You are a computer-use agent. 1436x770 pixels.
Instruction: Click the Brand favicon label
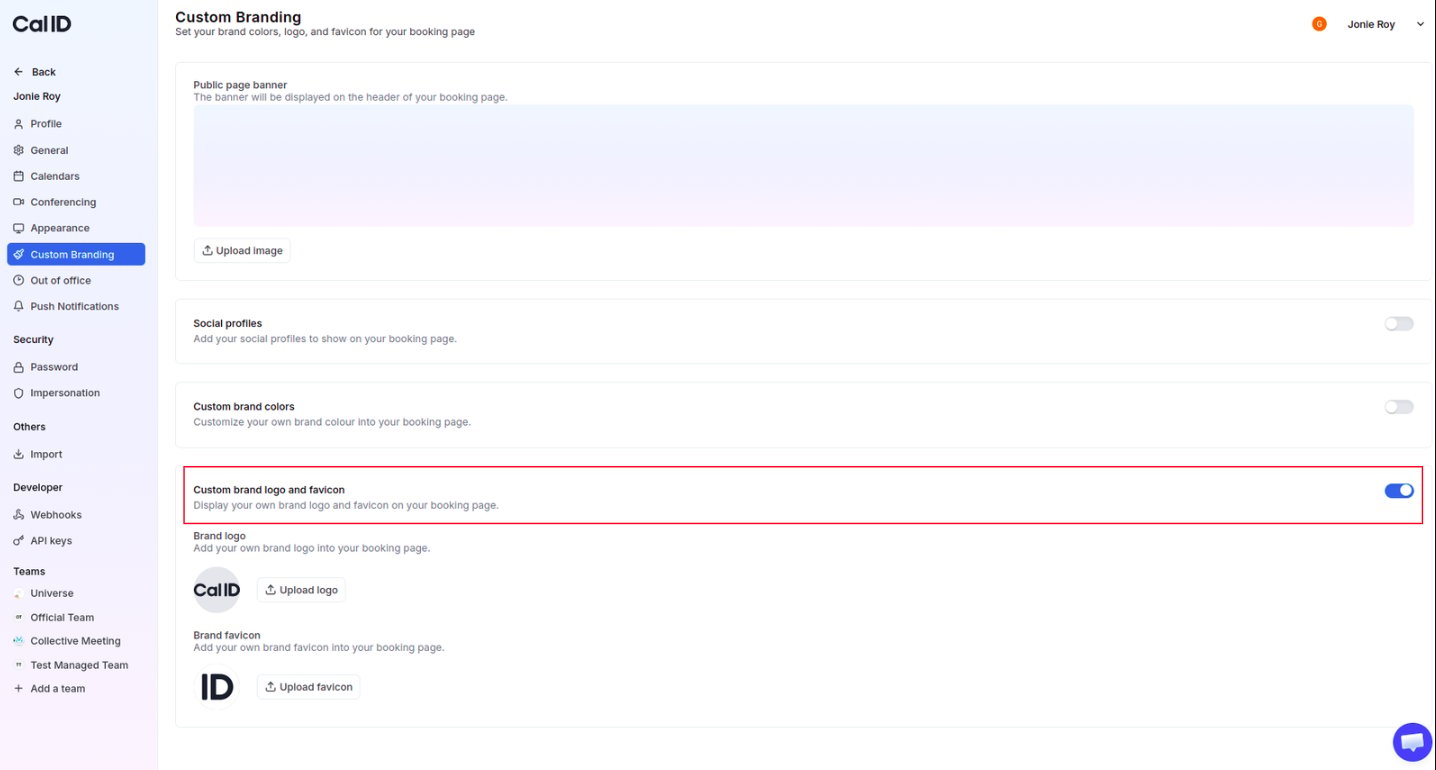(x=227, y=635)
